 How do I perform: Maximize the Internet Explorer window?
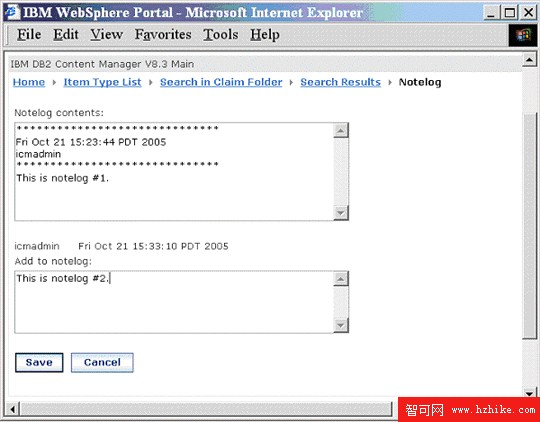(x=510, y=13)
